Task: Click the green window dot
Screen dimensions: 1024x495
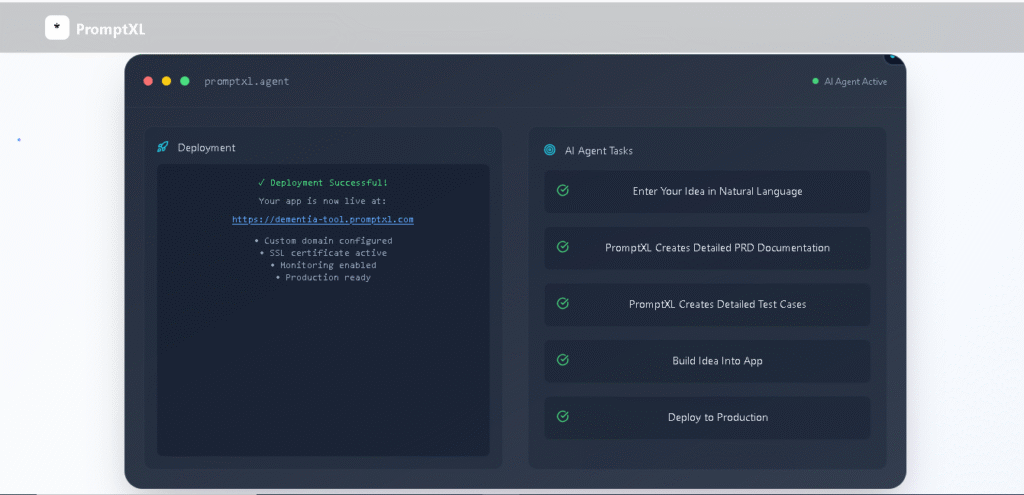Action: 185,81
